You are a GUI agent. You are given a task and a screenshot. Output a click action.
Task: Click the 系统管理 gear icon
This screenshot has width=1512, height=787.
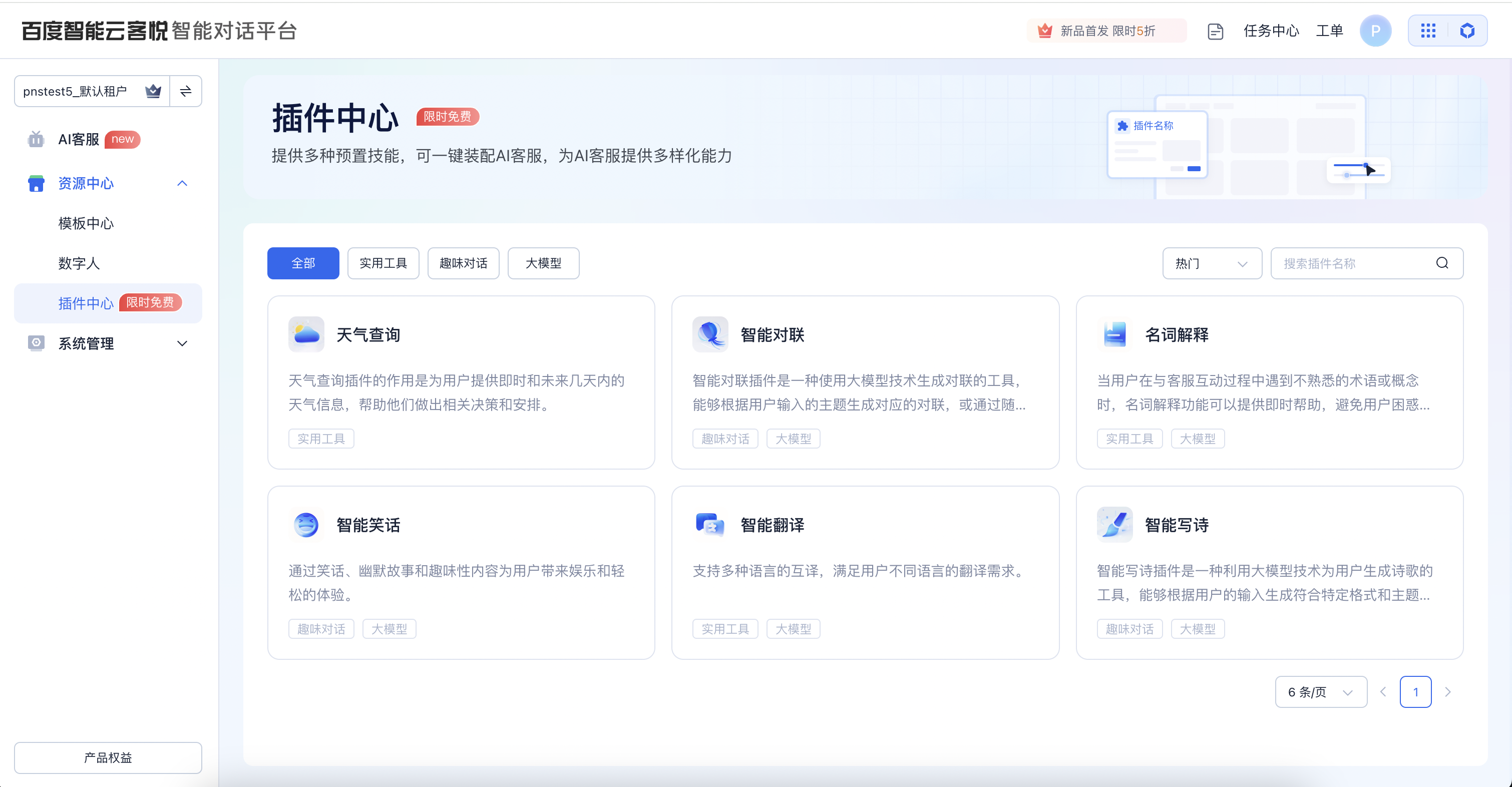point(36,343)
